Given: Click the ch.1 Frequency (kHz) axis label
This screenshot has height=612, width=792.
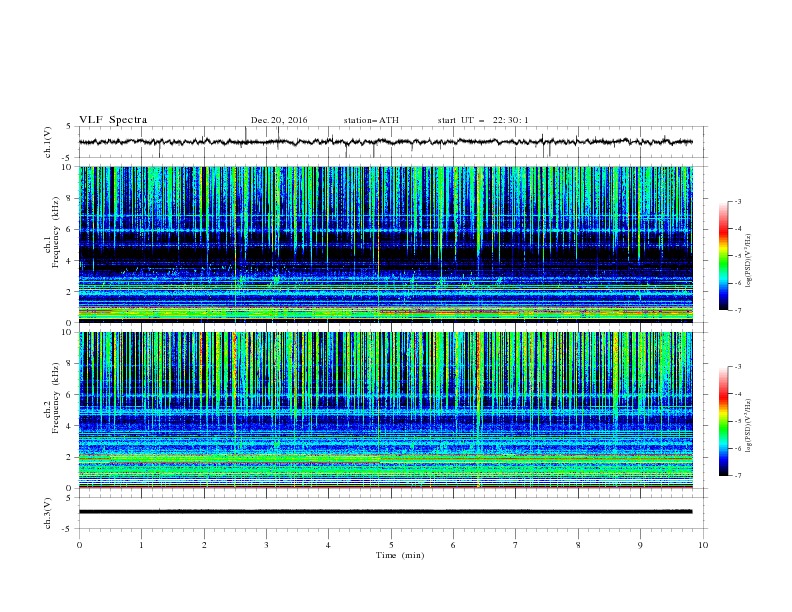Looking at the screenshot, I should [x=52, y=232].
